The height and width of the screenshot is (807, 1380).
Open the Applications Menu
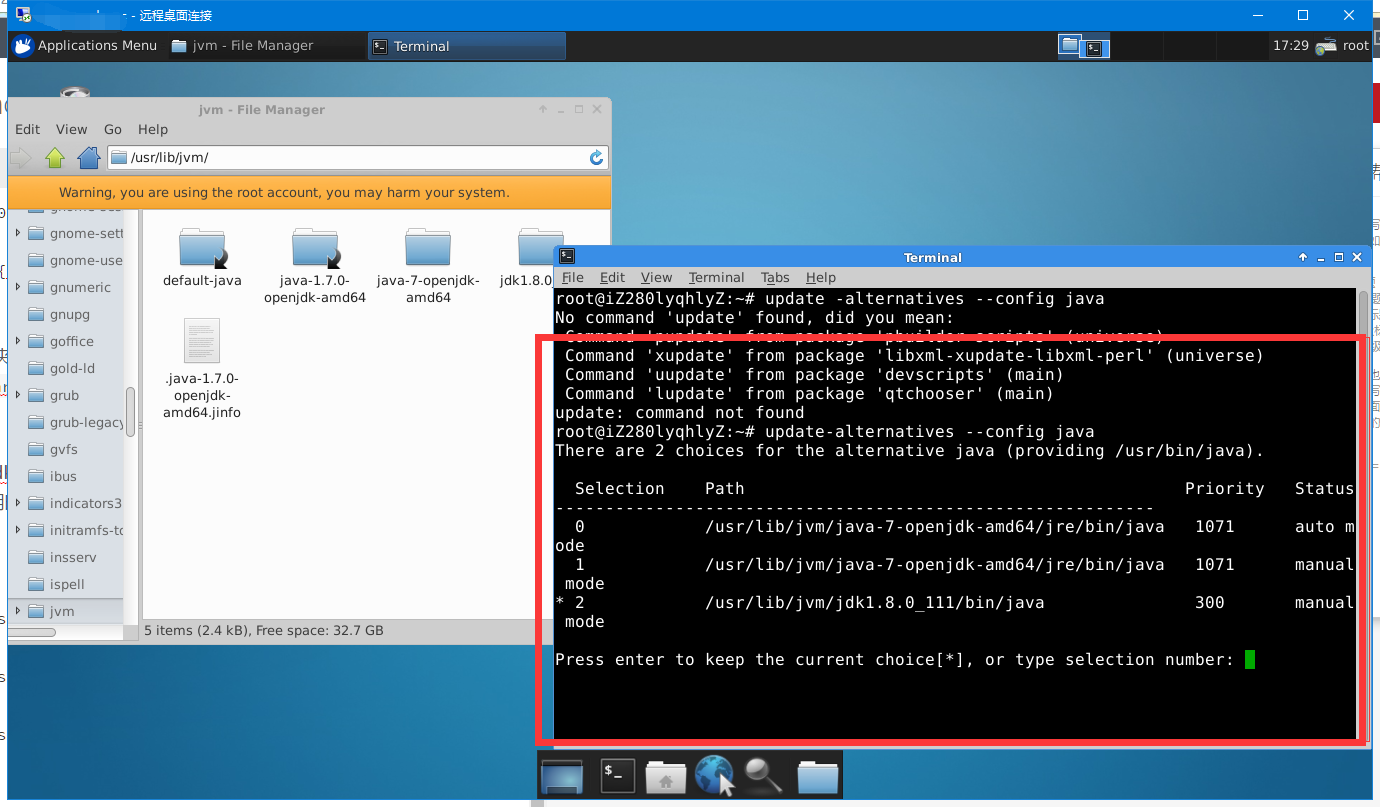click(x=85, y=45)
